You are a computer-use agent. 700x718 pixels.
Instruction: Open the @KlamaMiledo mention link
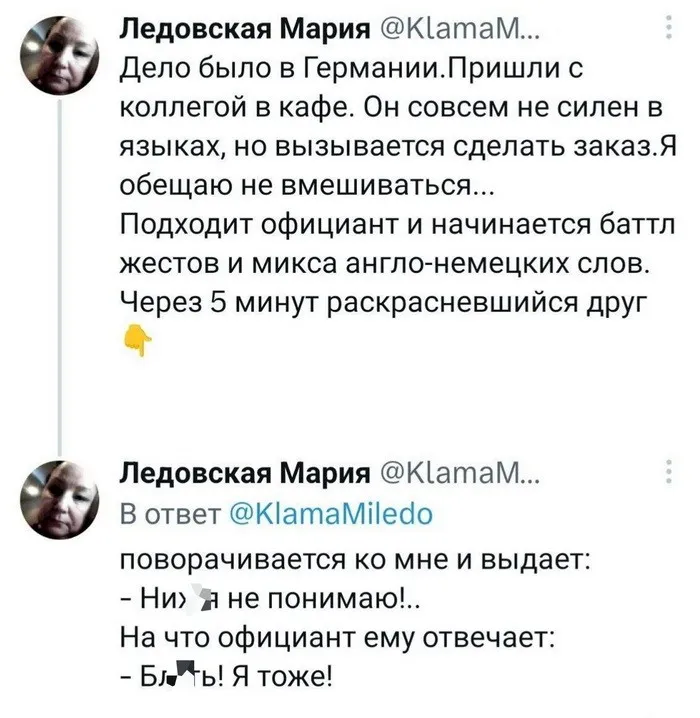[332, 513]
